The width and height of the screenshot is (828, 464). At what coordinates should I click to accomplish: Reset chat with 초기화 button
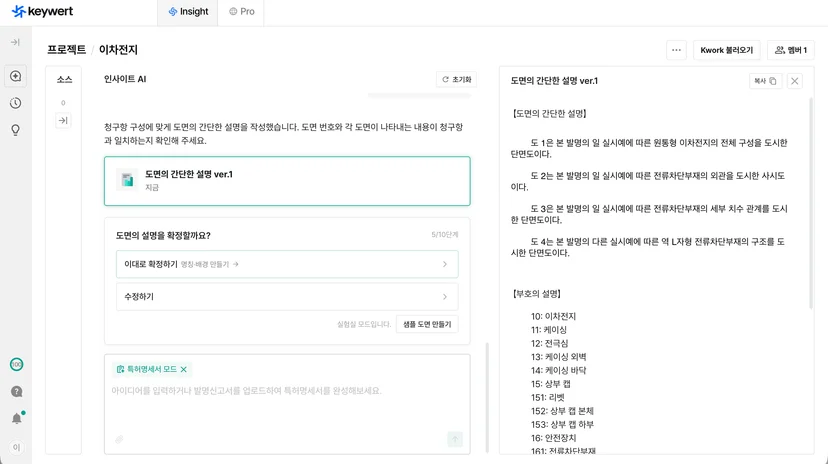[456, 79]
